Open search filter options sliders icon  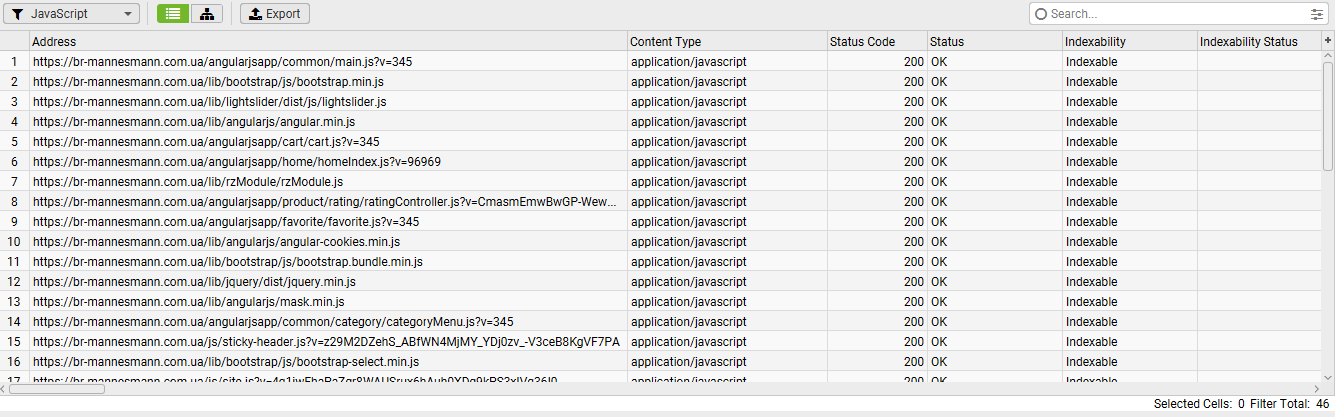pos(1316,14)
